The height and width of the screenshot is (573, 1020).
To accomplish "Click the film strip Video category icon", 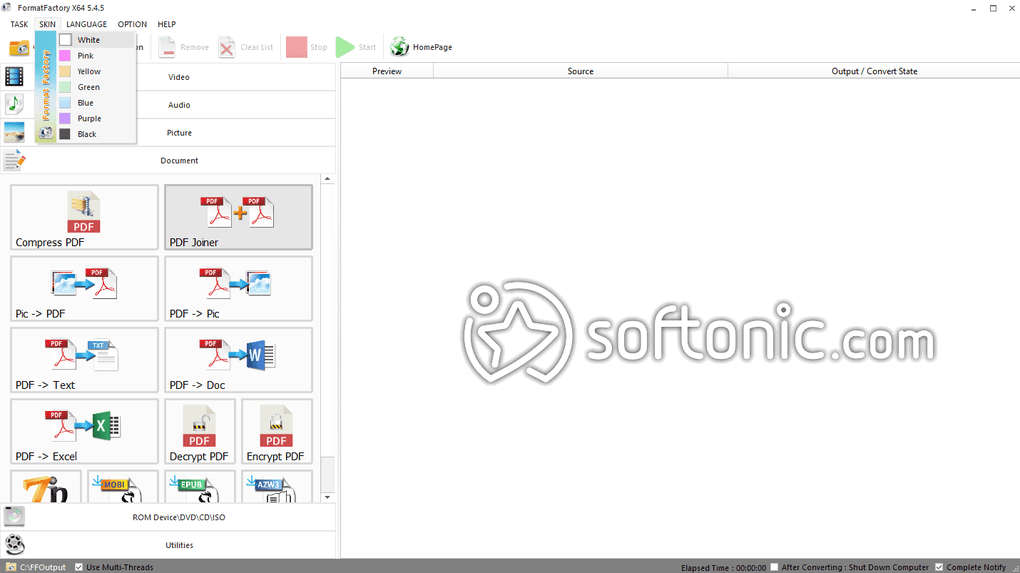I will coord(14,77).
